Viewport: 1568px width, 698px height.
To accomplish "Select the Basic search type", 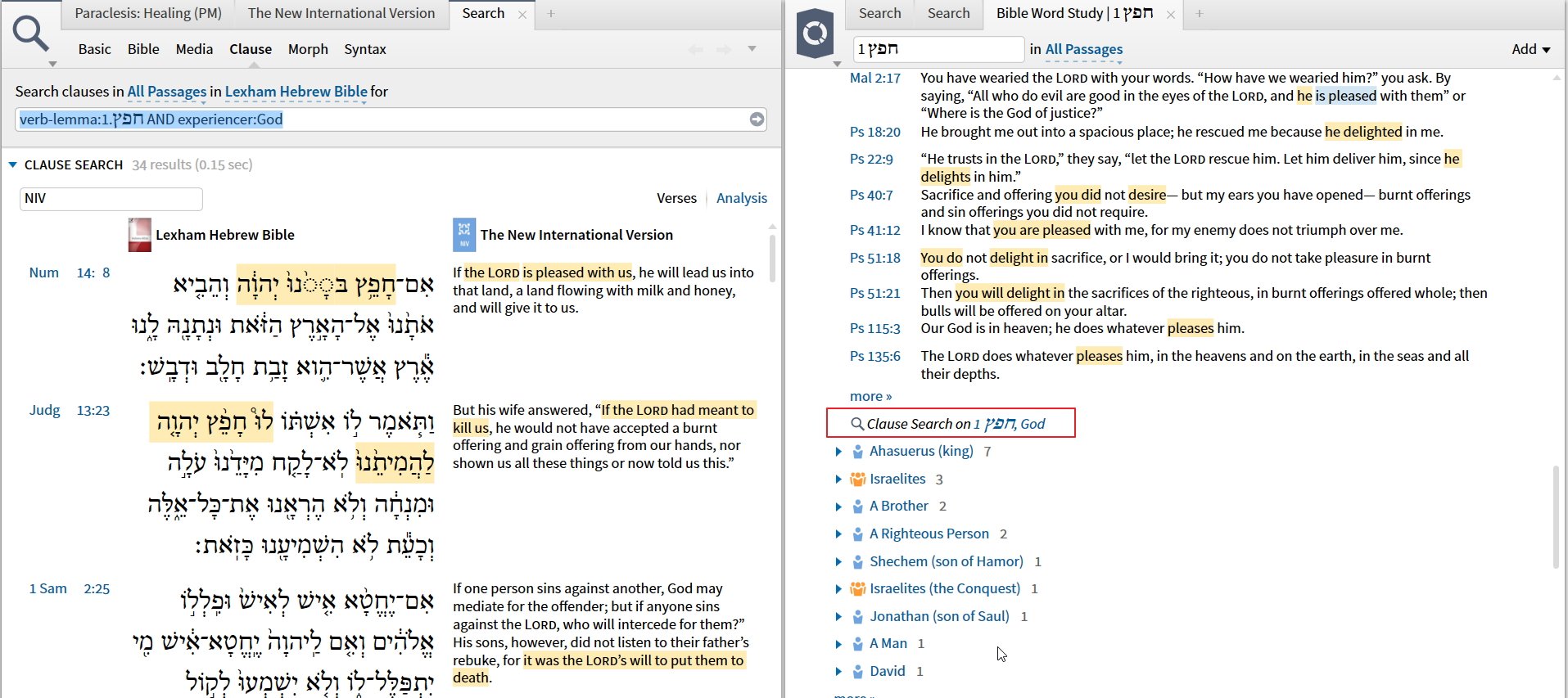I will 94,49.
